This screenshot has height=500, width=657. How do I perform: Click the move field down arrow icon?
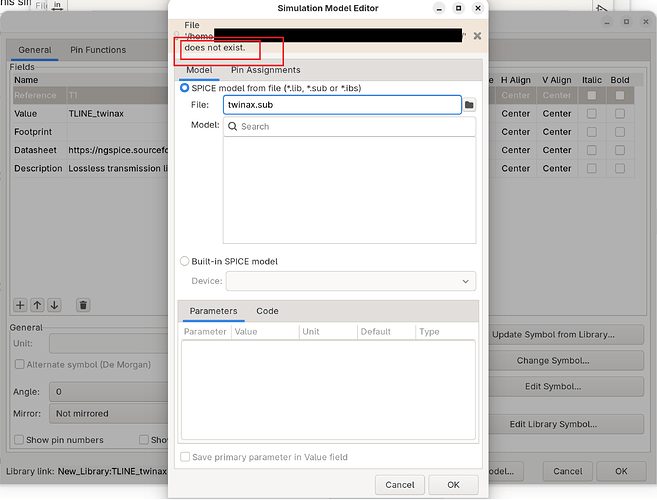[54, 304]
